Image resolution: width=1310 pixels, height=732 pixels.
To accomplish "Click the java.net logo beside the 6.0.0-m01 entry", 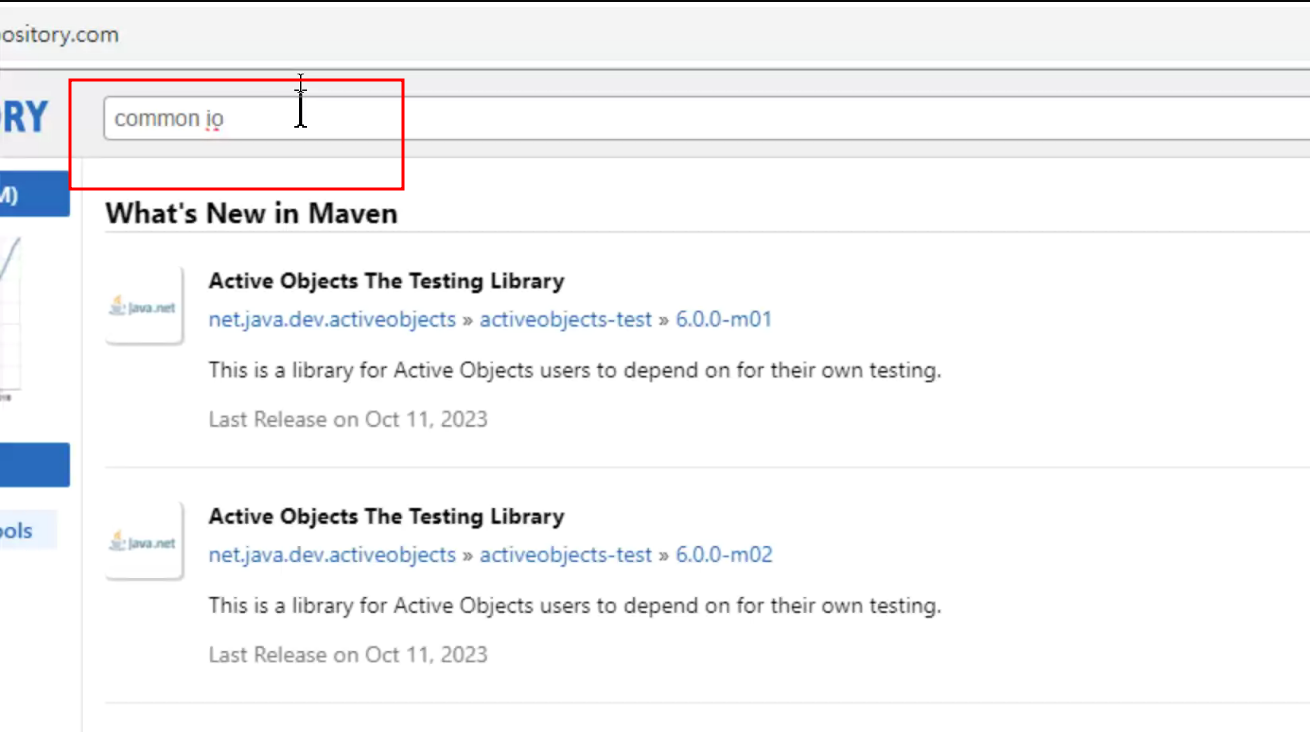I will pyautogui.click(x=144, y=305).
